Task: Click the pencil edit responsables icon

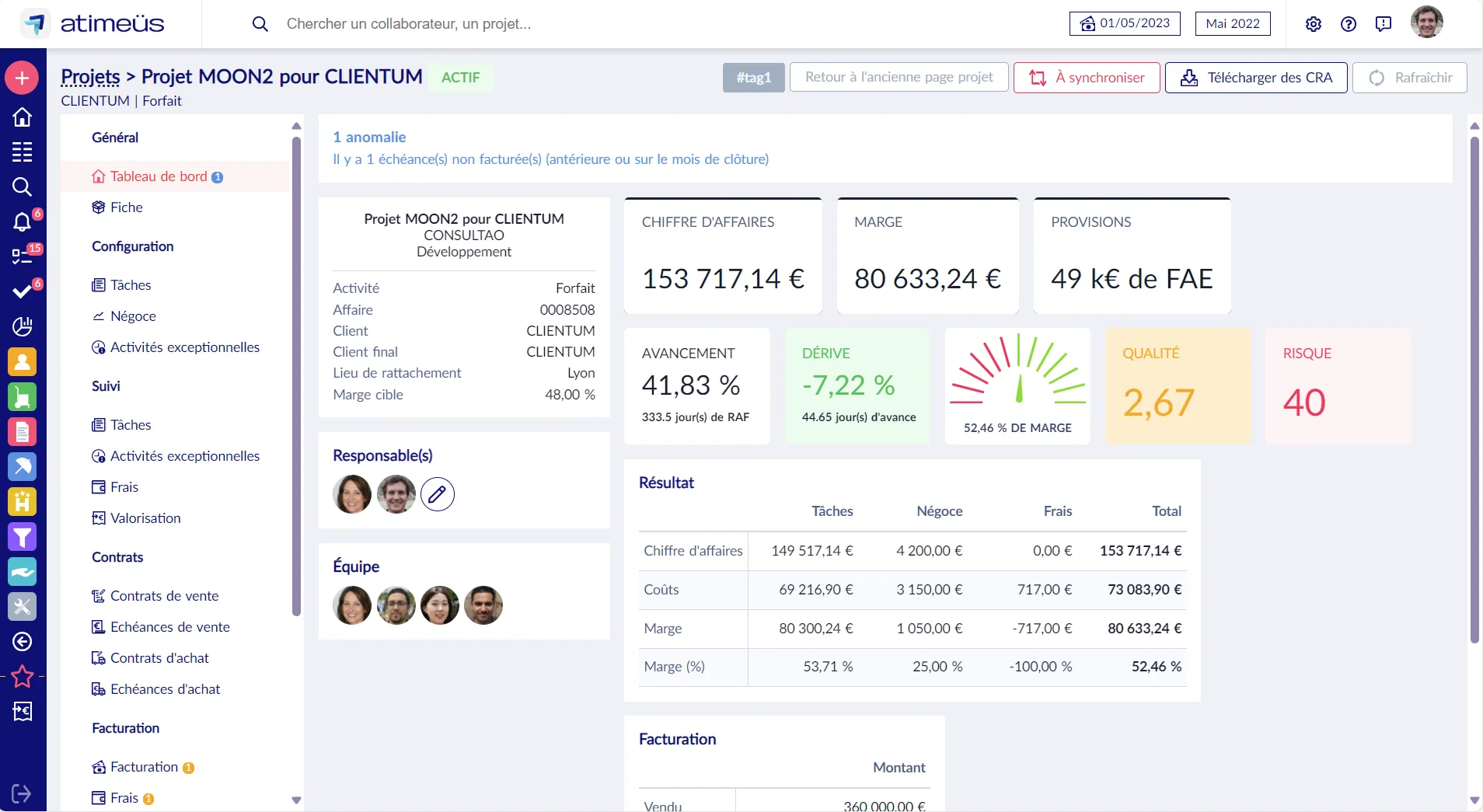Action: pos(438,494)
